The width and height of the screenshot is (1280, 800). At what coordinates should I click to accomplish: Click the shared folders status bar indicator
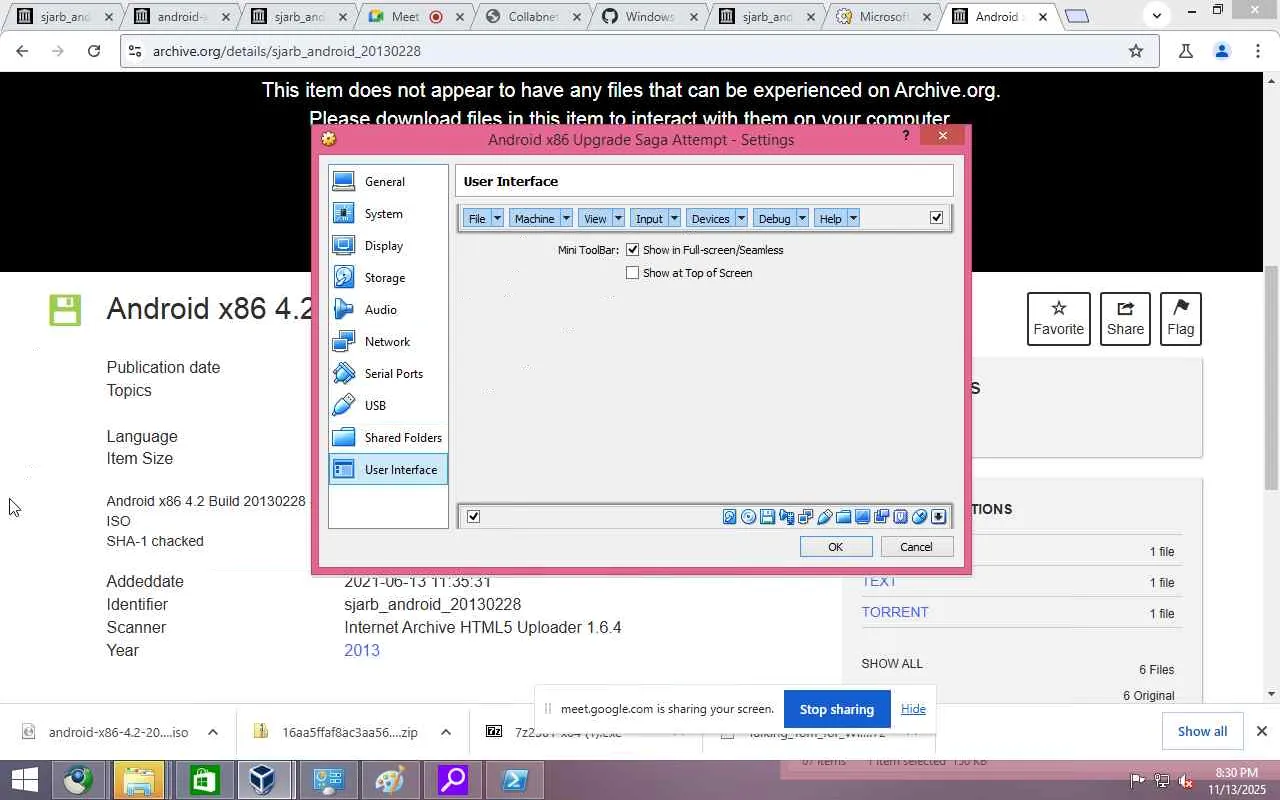(x=843, y=517)
